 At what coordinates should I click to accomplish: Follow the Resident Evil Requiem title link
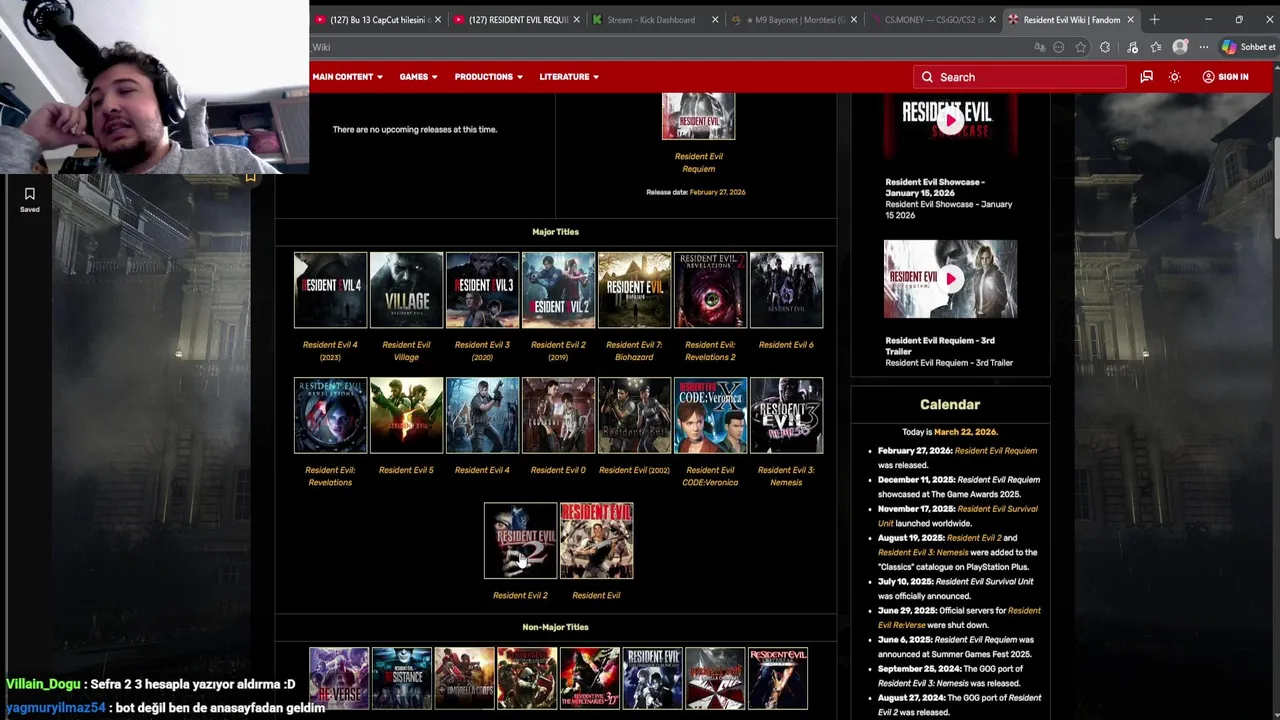click(698, 162)
